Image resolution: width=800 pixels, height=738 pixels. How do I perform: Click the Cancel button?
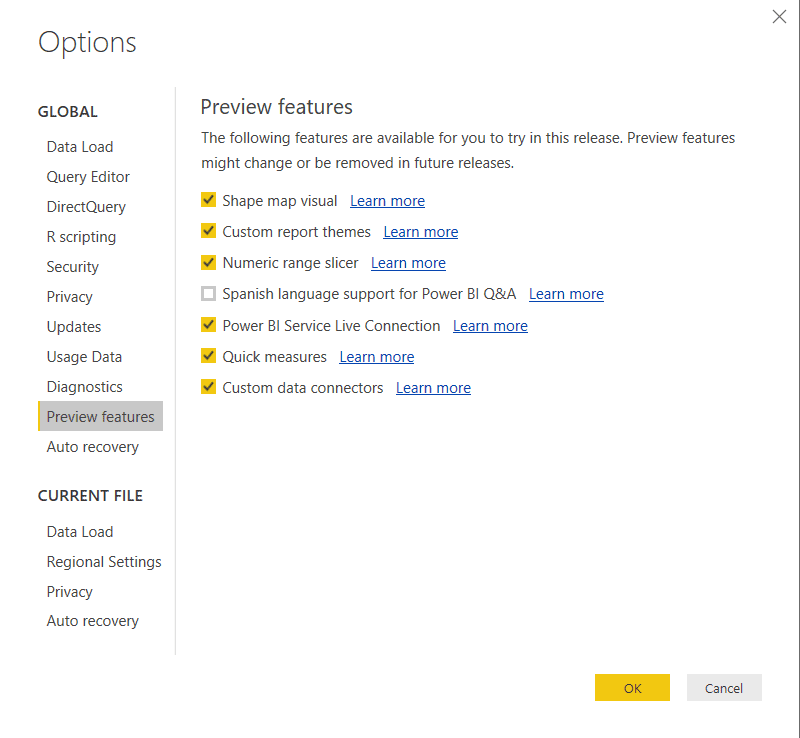(x=723, y=687)
